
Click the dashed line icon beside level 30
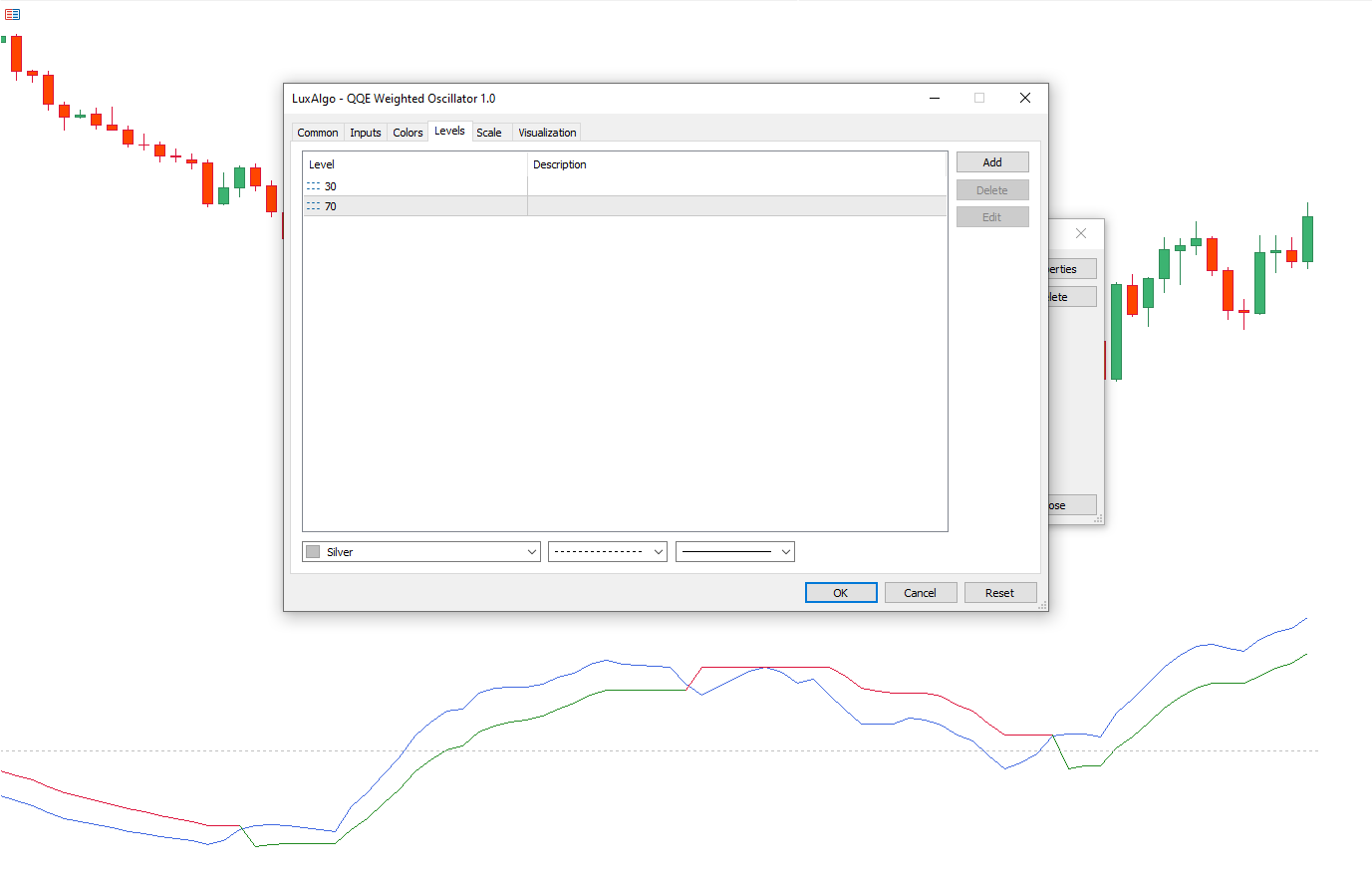coord(313,186)
